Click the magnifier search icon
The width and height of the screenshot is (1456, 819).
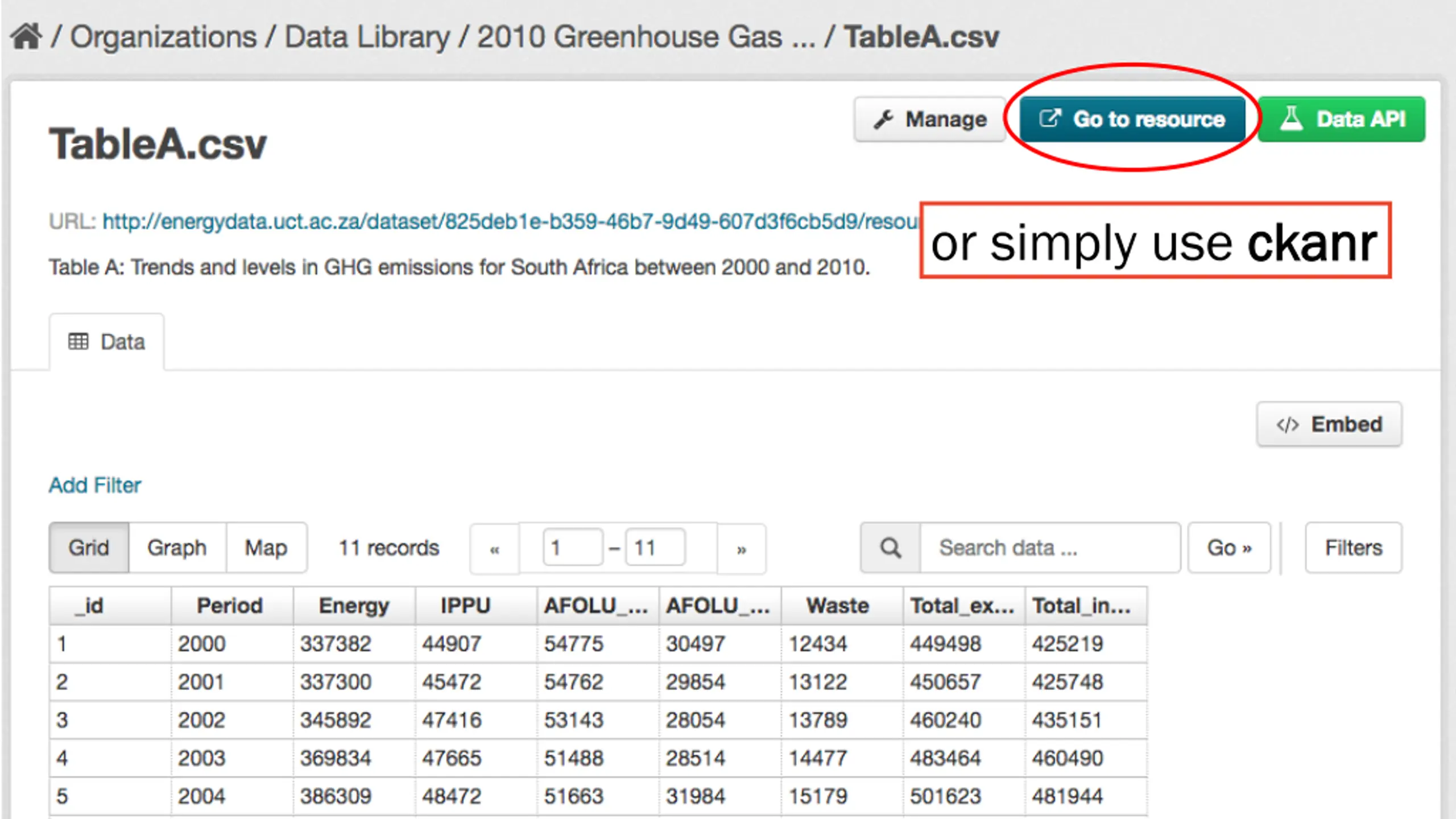click(891, 548)
